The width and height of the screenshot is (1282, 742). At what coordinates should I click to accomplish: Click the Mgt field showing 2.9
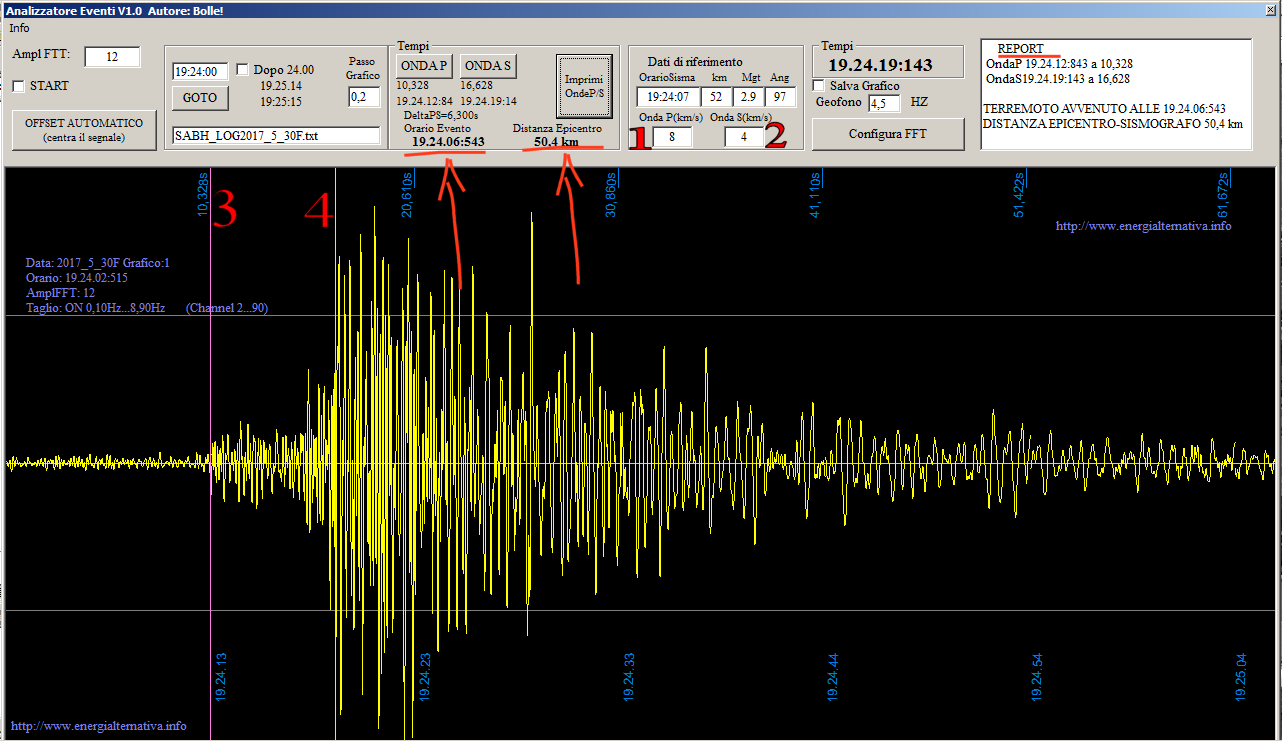(748, 97)
